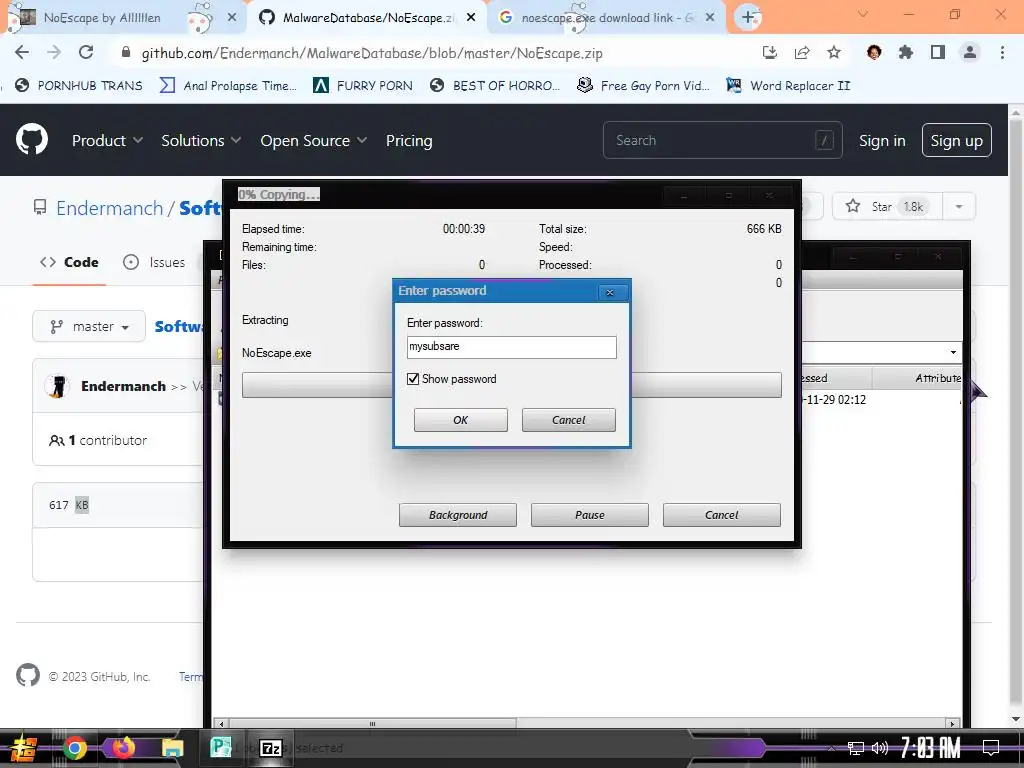Go back using the browser back arrow

tap(22, 52)
